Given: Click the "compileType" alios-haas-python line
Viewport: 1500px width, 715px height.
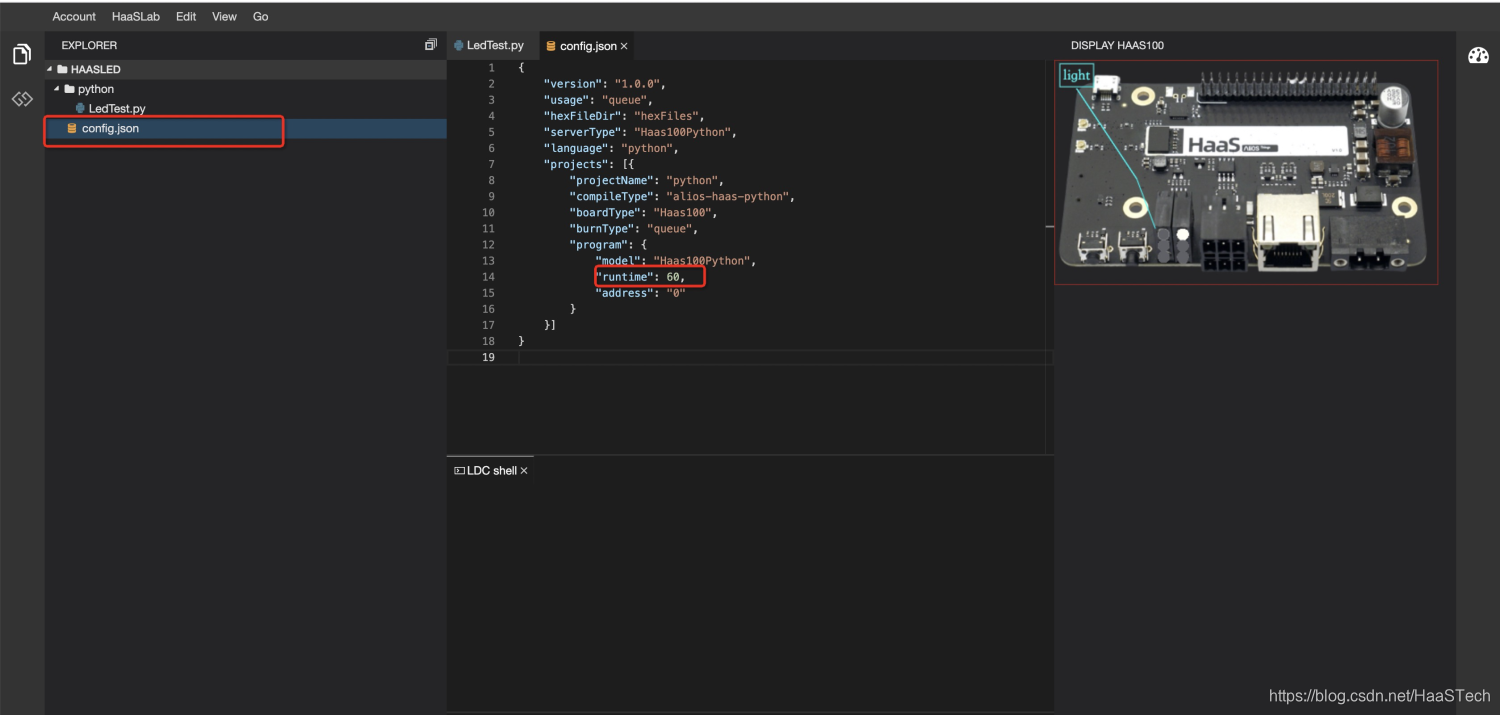Looking at the screenshot, I should point(682,196).
